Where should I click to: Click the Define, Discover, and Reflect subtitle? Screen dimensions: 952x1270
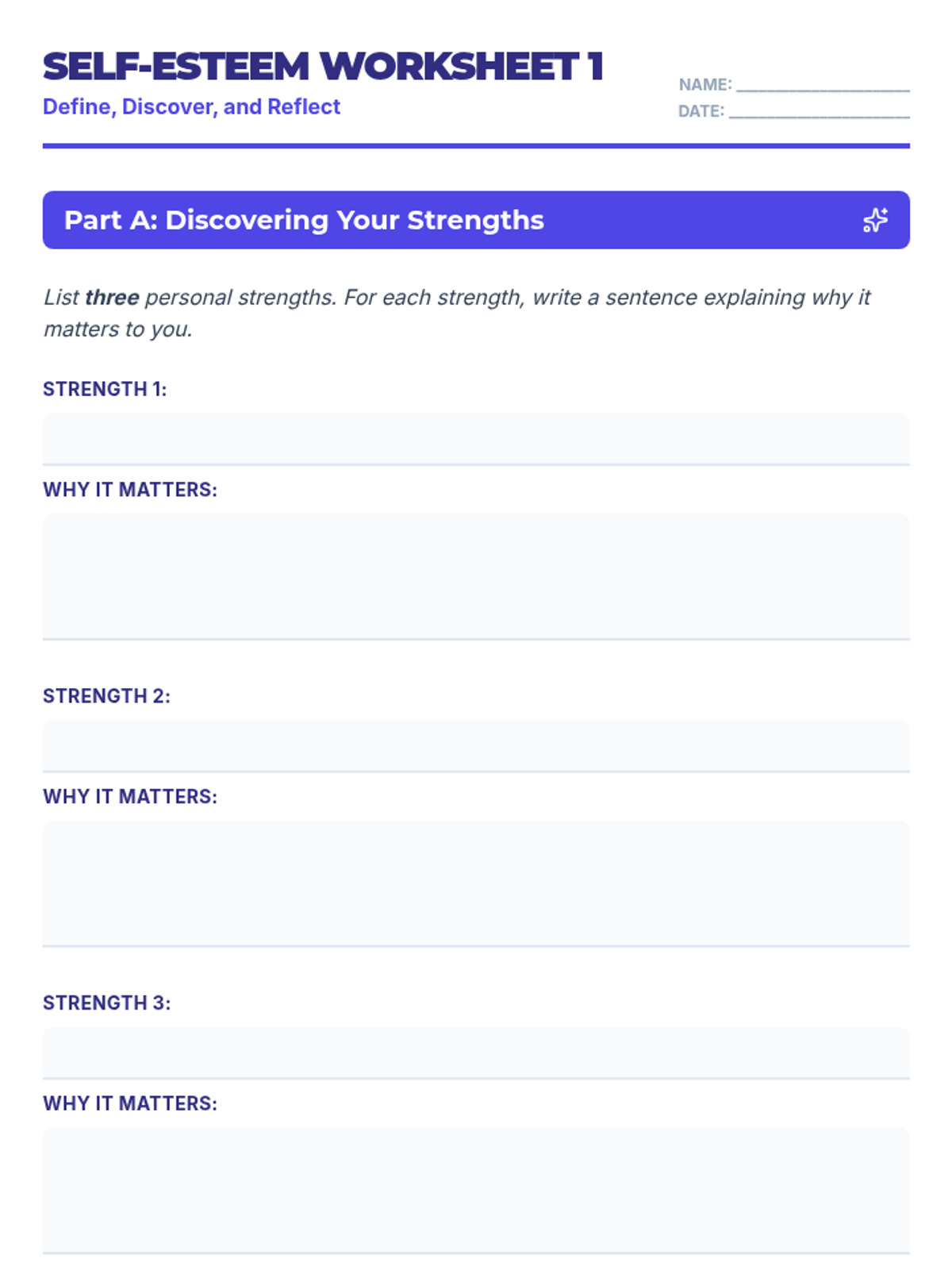pos(191,106)
